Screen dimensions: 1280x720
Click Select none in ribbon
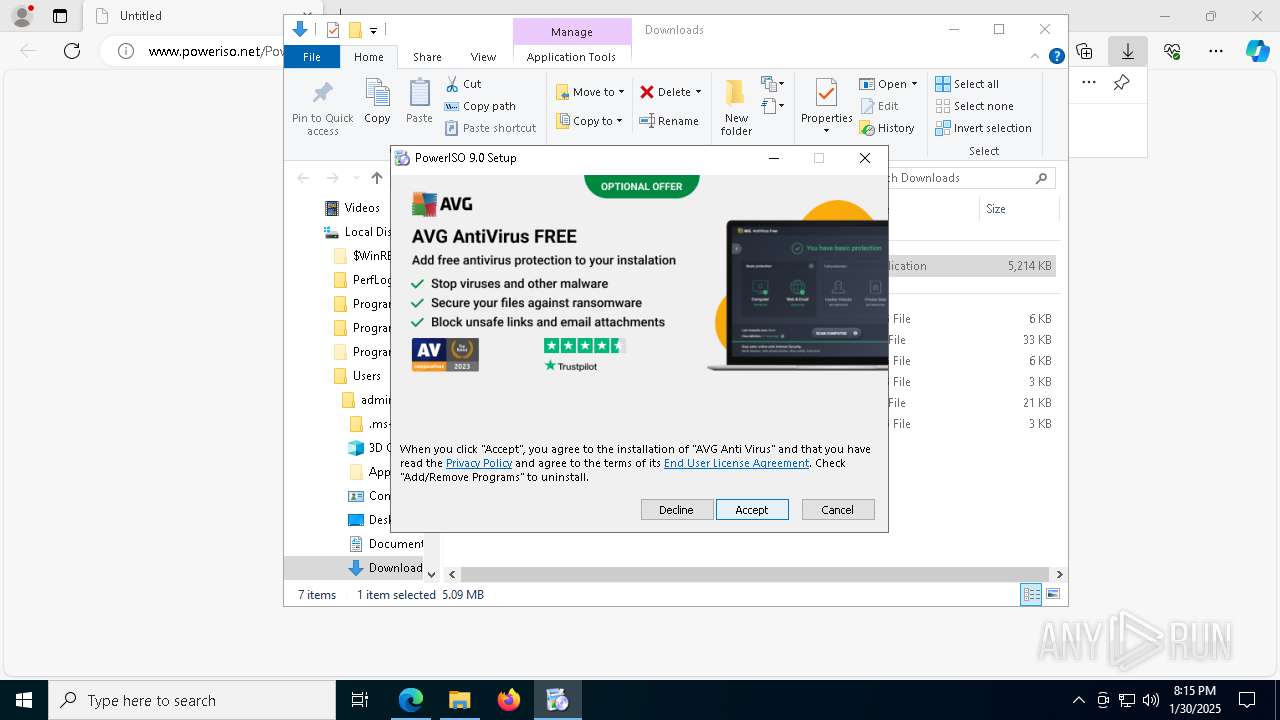(x=974, y=106)
